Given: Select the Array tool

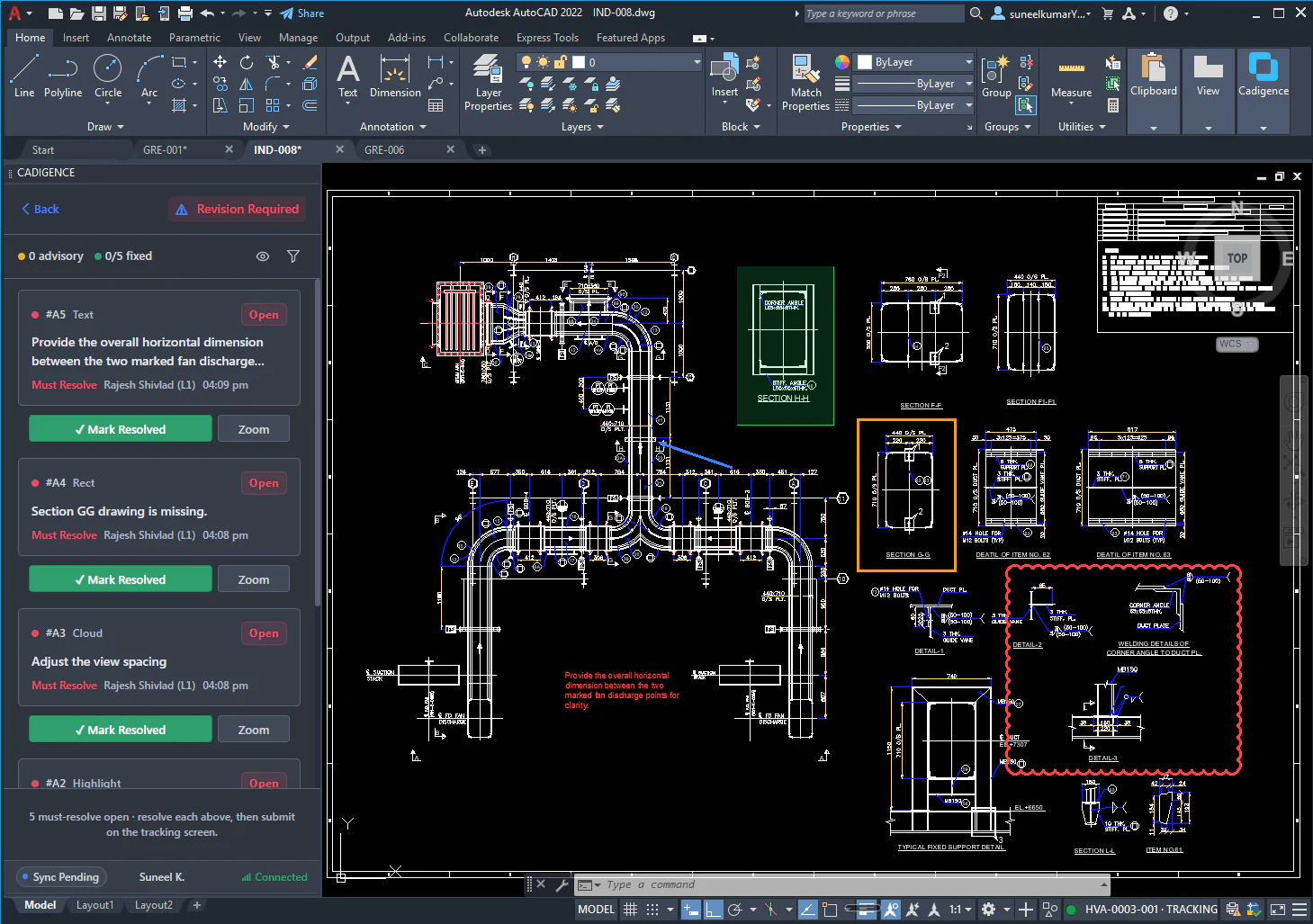Looking at the screenshot, I should (273, 105).
